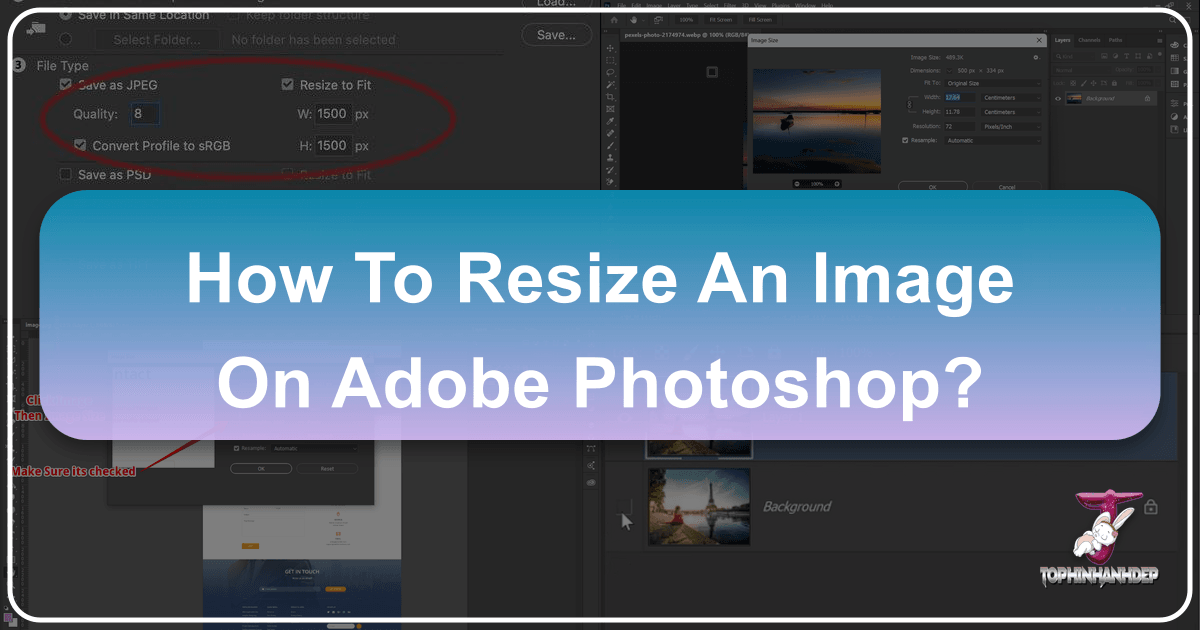Screen dimensions: 1200x630
Task: Open the Resample method dropdown showing Automatic
Action: click(x=992, y=140)
